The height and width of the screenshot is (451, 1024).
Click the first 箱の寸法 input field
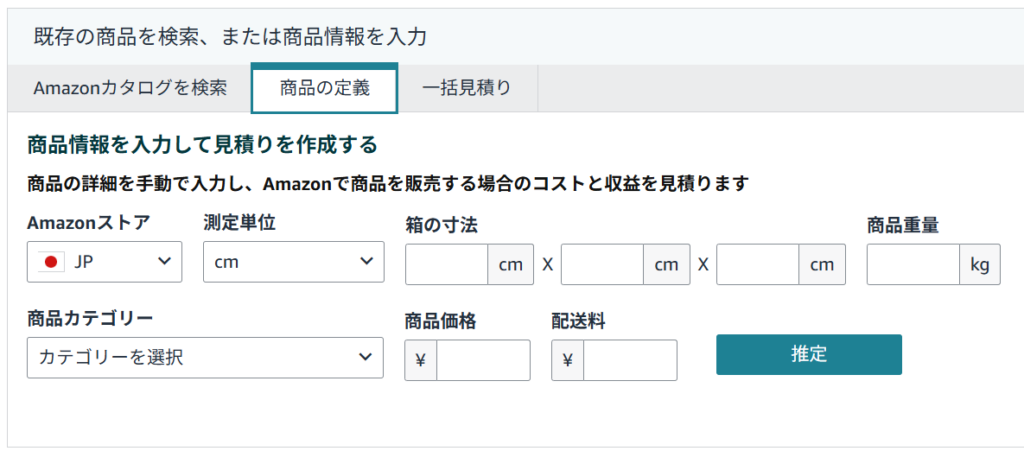point(447,265)
